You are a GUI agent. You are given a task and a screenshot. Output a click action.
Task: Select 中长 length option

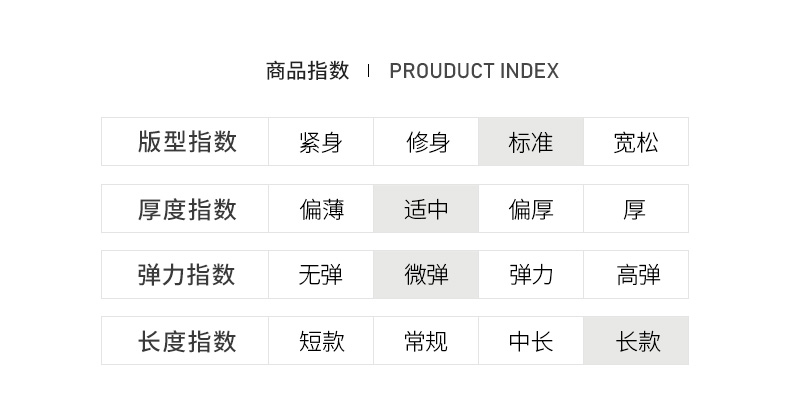(x=531, y=341)
